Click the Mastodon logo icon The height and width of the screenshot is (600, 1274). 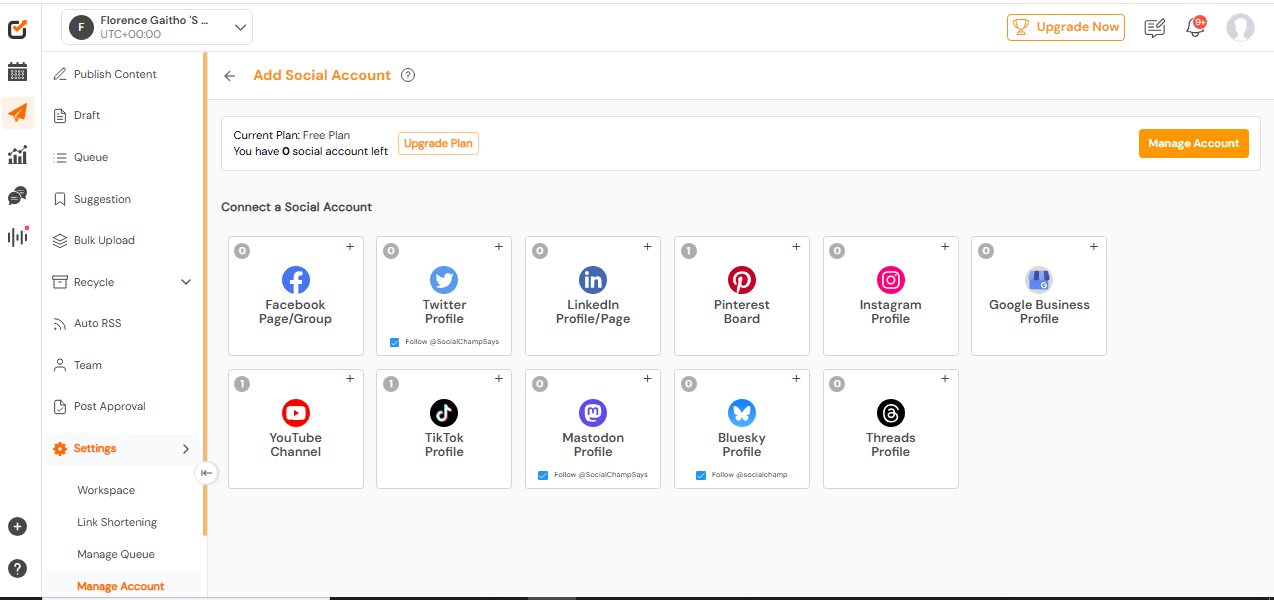tap(593, 413)
